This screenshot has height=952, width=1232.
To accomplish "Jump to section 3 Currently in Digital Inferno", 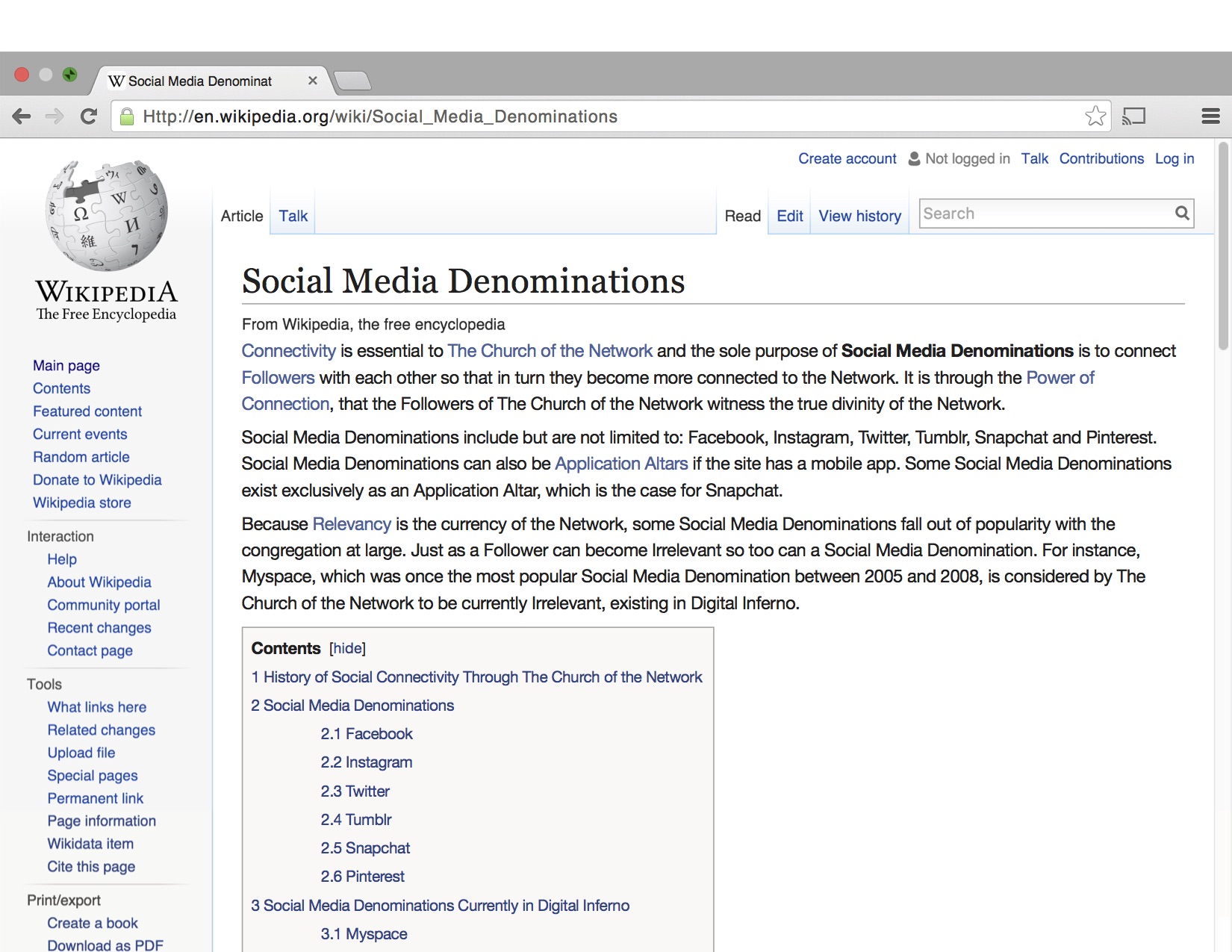I will (441, 906).
